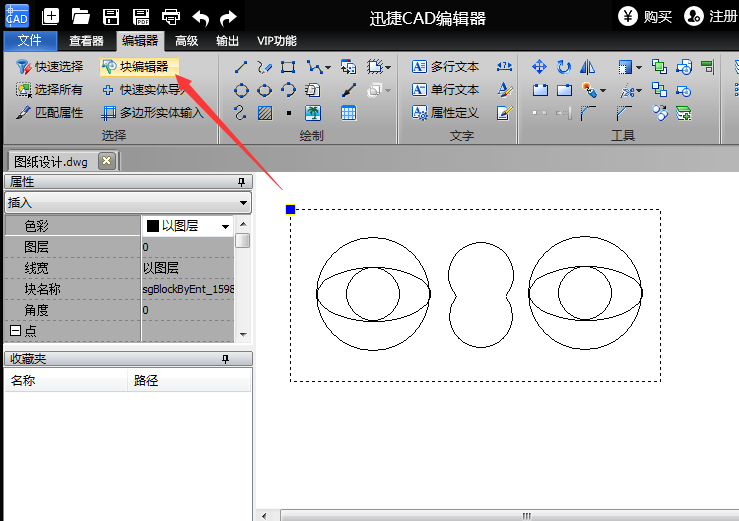The image size is (739, 521).
Task: Select the Line drawing tool
Action: coord(241,67)
